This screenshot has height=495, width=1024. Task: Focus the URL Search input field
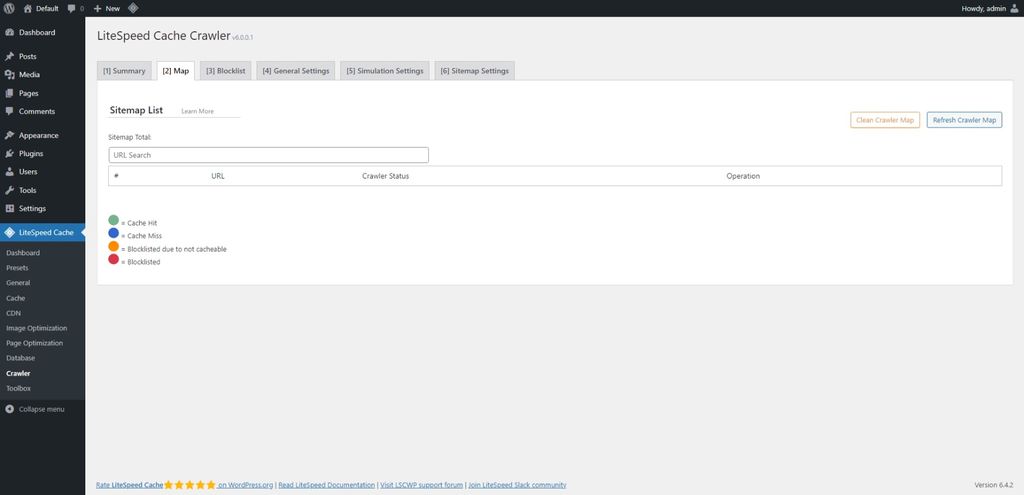tap(268, 155)
